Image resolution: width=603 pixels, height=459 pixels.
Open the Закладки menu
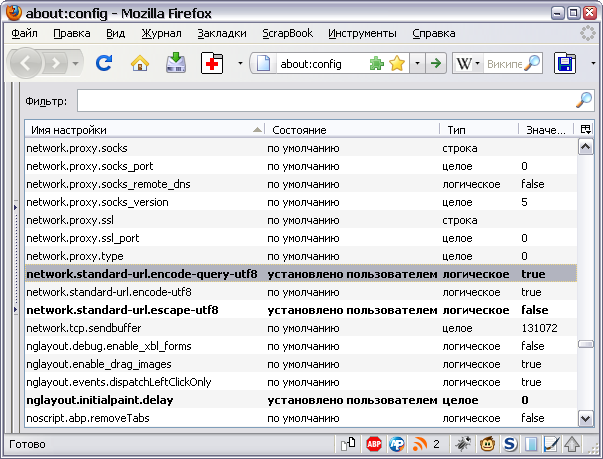pos(222,33)
